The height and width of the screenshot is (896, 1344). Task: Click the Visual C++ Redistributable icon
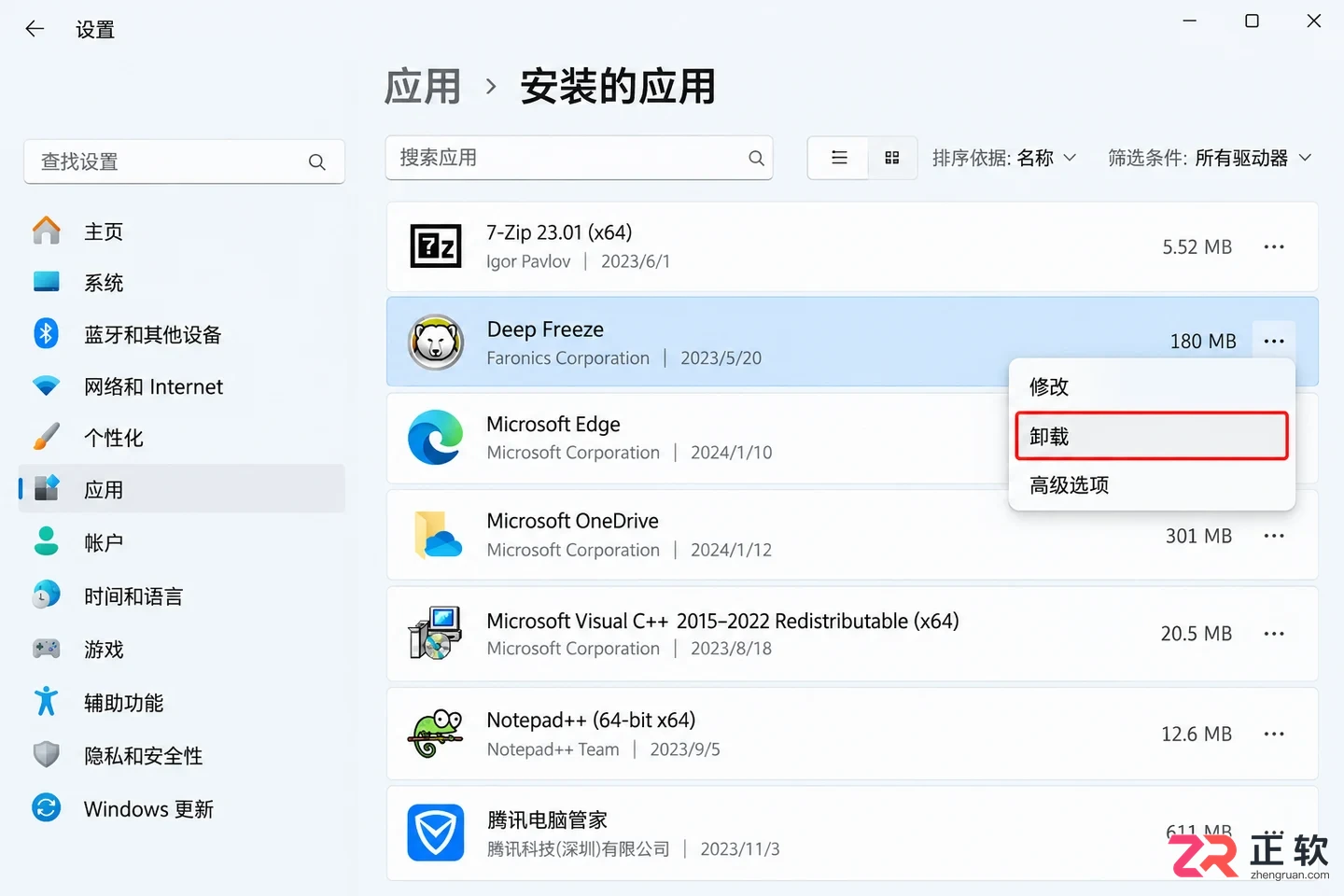(435, 633)
